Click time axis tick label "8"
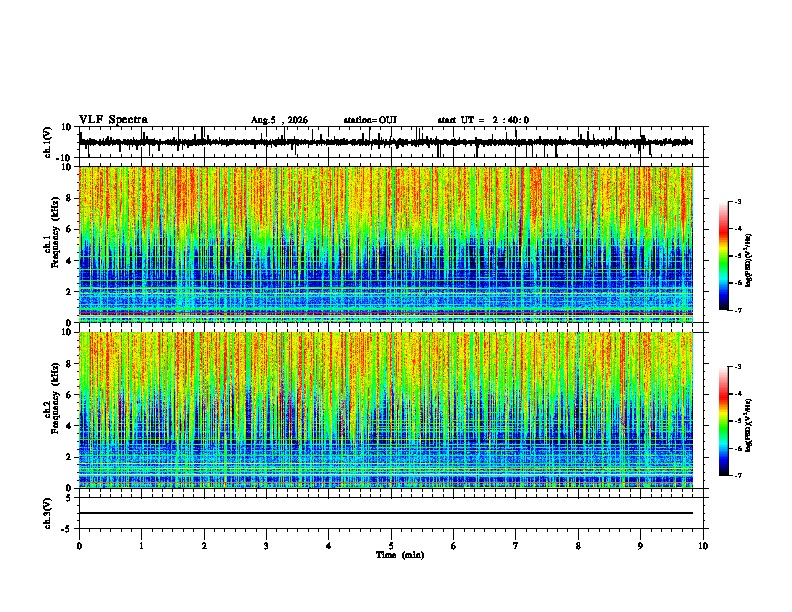Screen dimensions: 792x612 [578, 546]
